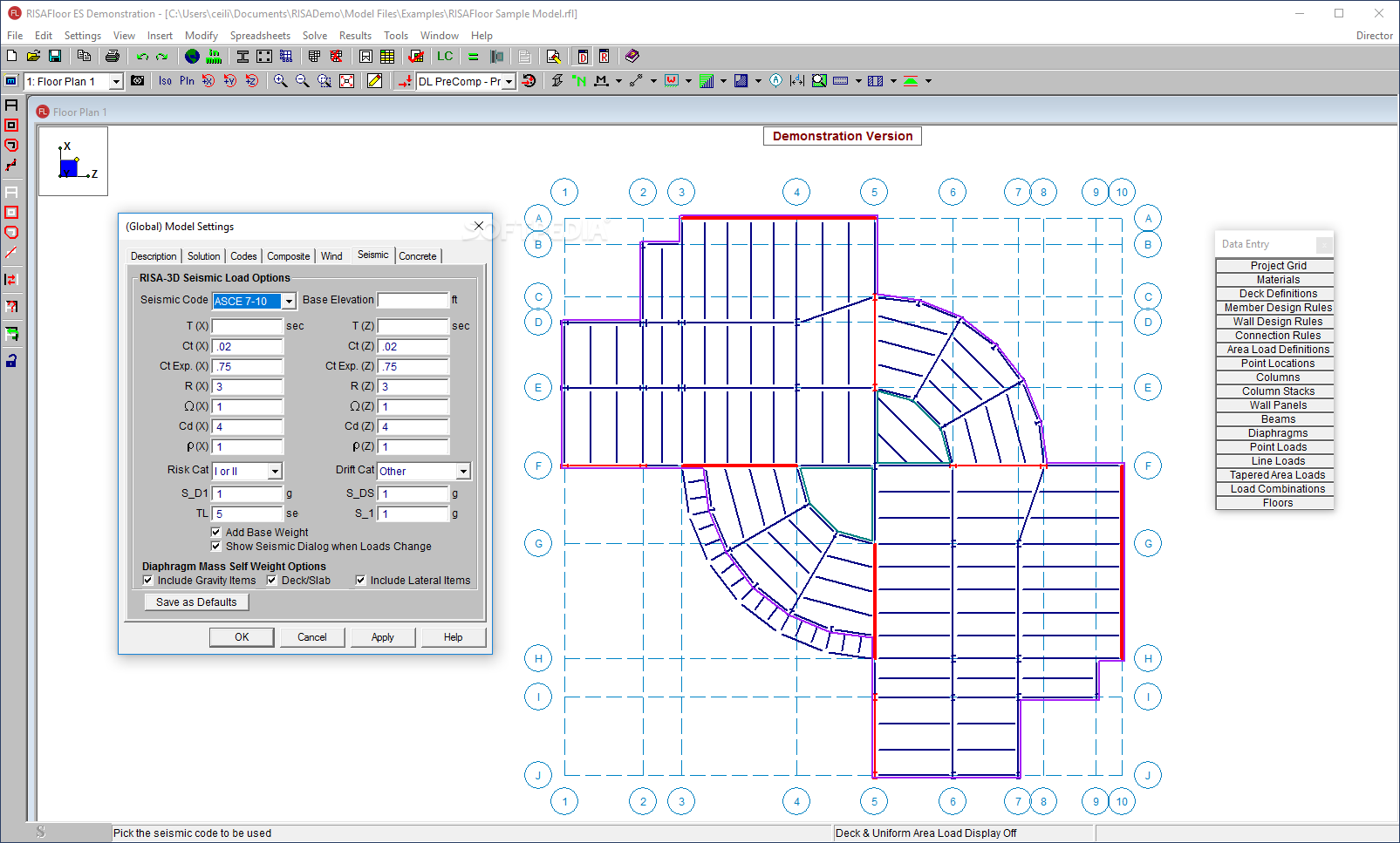
Task: Click the T (X) input field
Action: [248, 326]
